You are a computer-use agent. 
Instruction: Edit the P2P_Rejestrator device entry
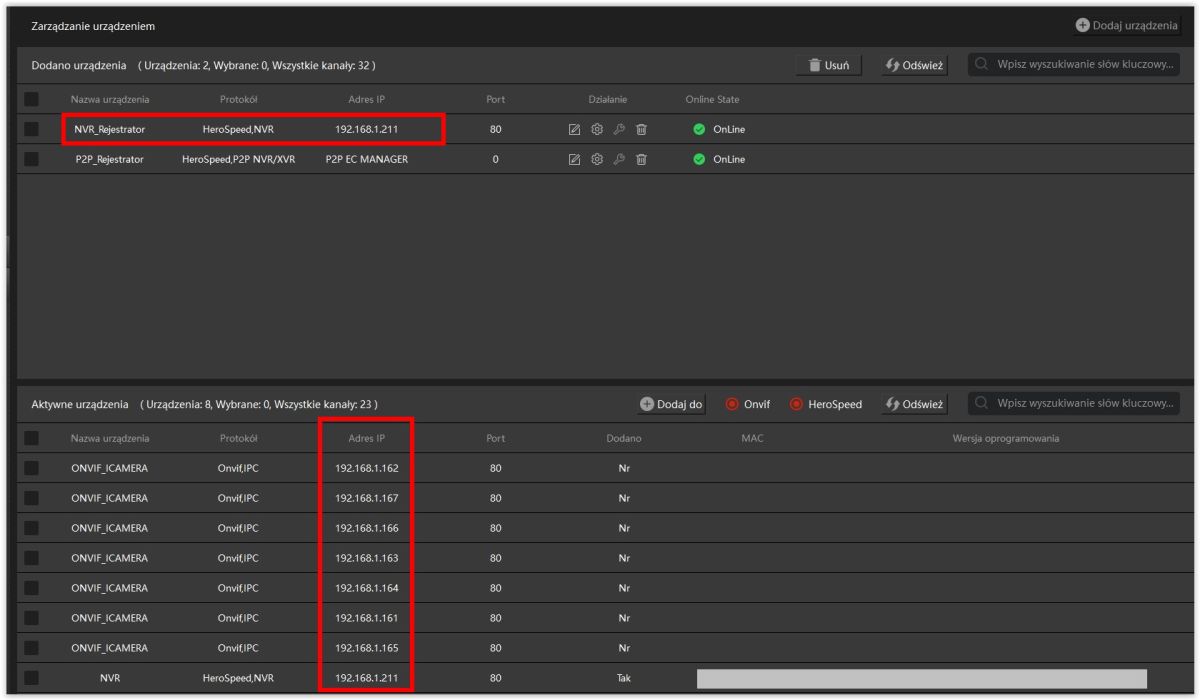[575, 159]
